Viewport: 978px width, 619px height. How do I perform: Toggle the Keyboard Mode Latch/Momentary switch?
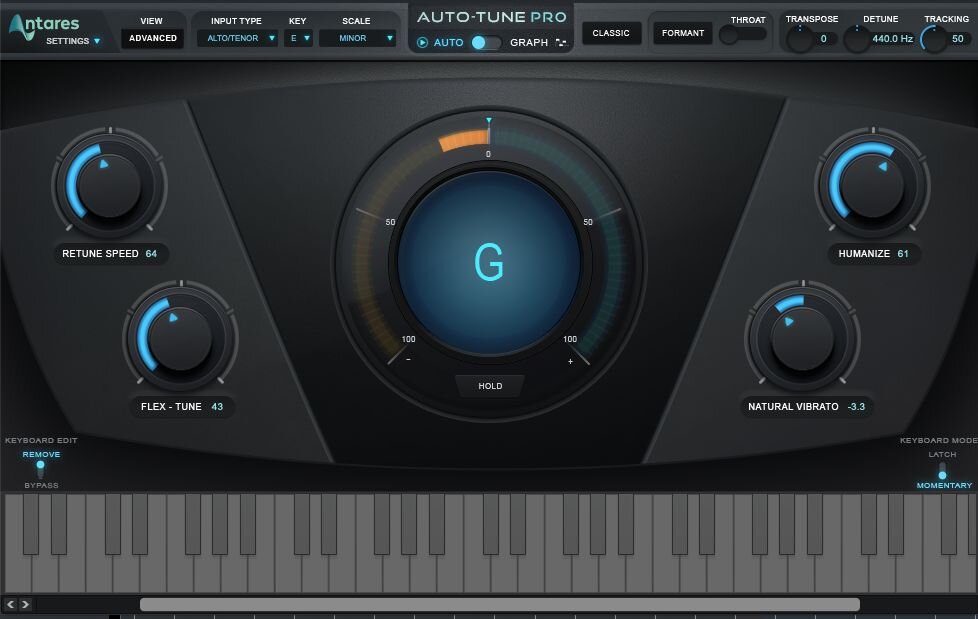pyautogui.click(x=942, y=470)
